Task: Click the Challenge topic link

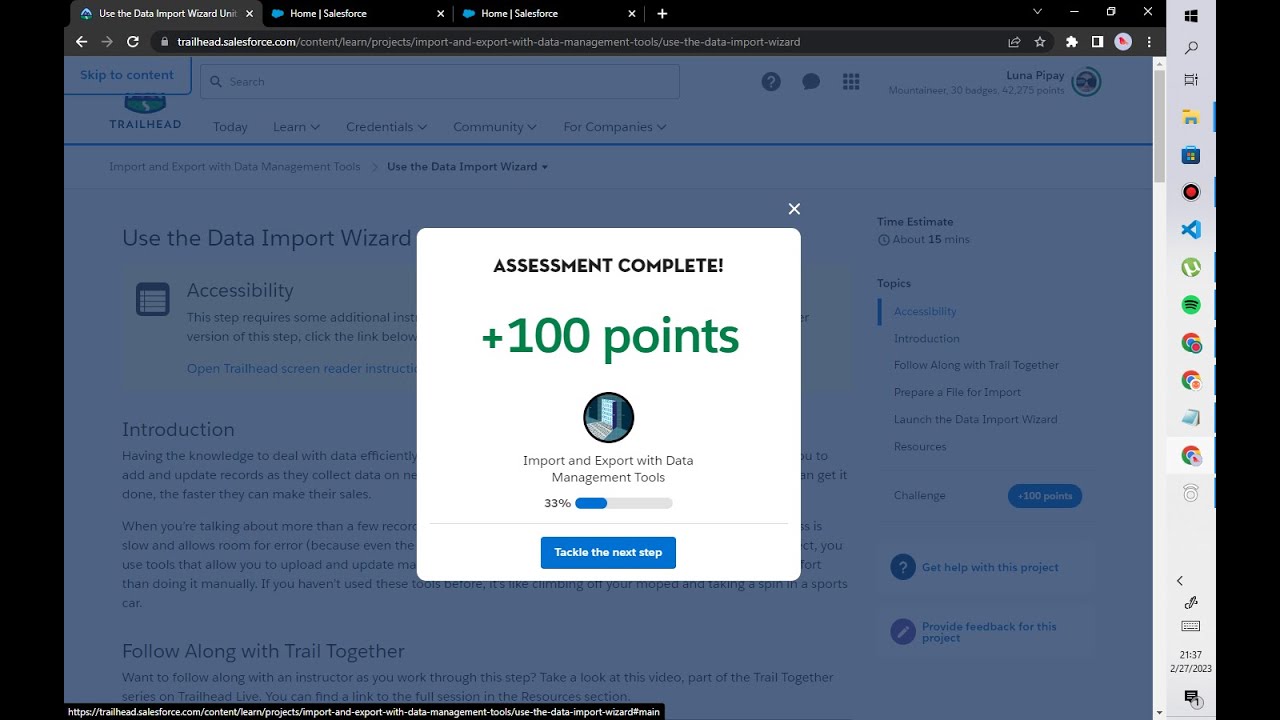Action: point(919,495)
